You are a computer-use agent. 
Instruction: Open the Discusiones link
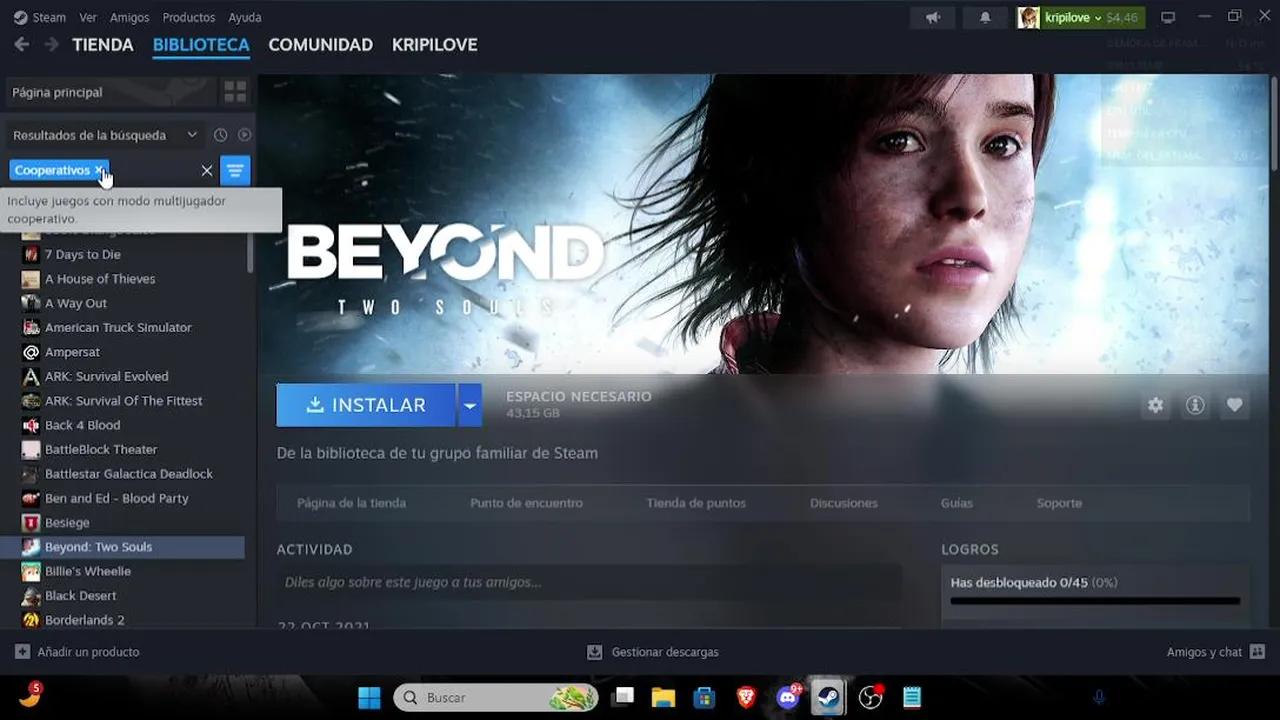coord(844,503)
